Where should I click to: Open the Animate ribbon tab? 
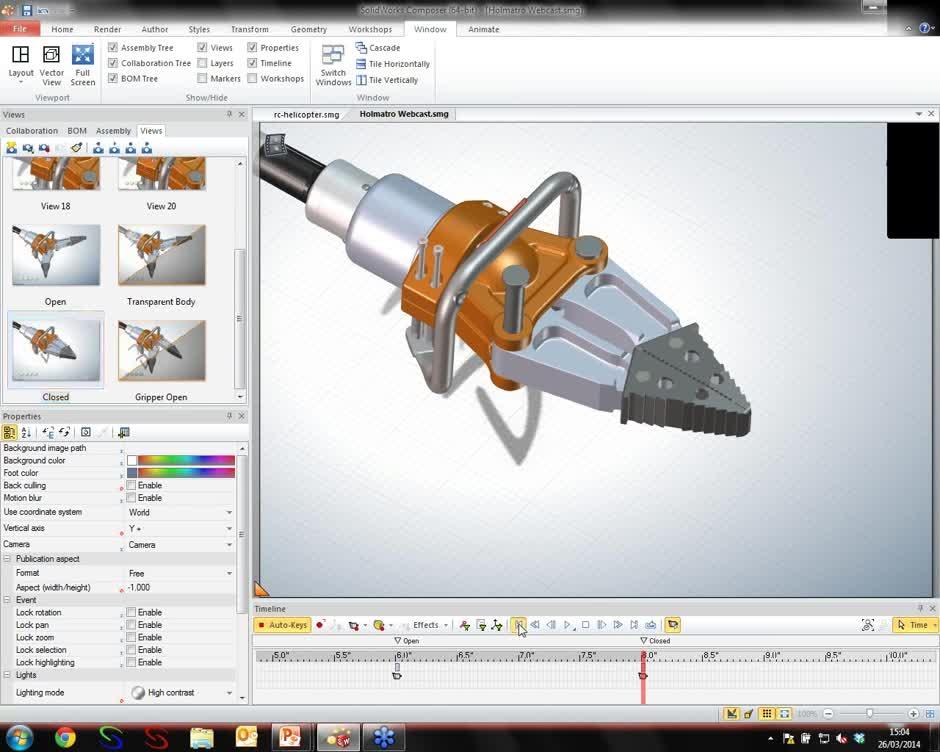(483, 29)
